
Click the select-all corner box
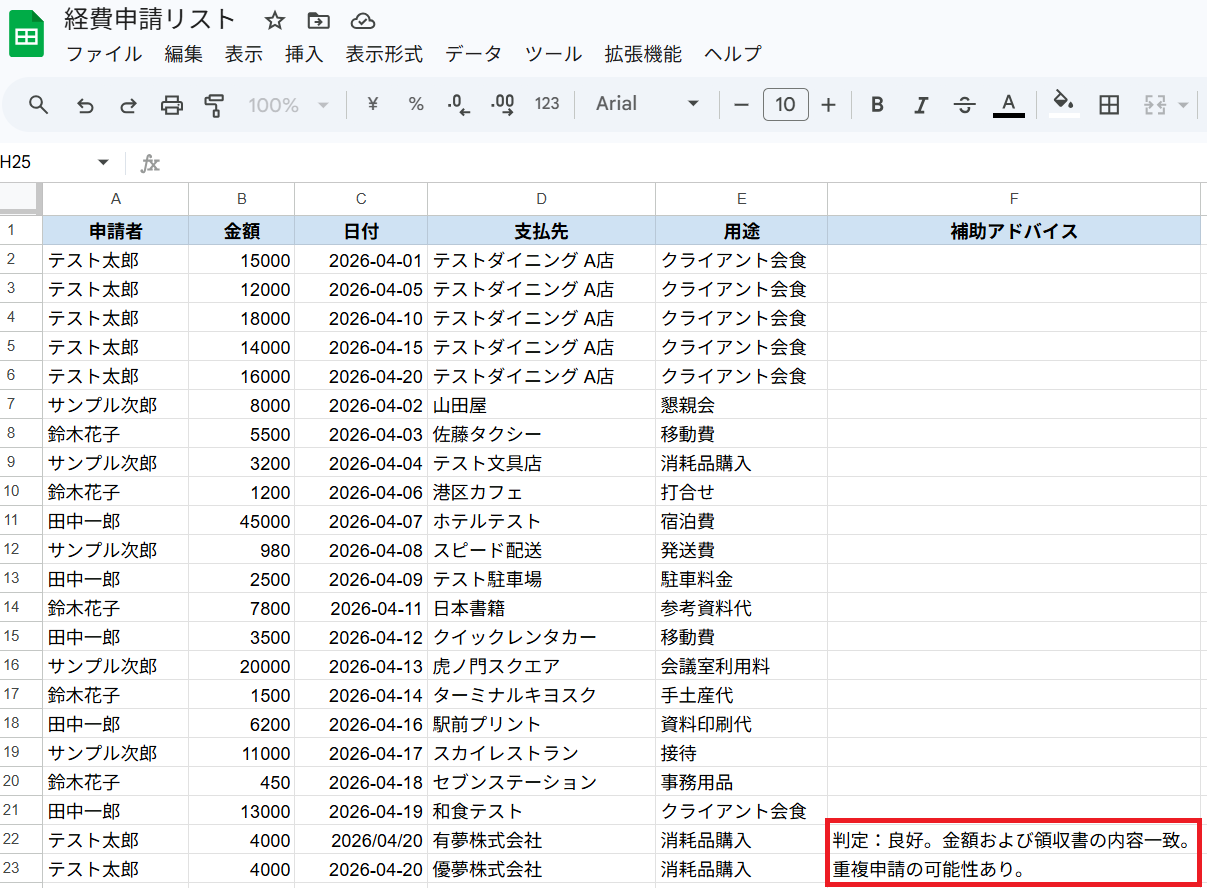pos(20,198)
